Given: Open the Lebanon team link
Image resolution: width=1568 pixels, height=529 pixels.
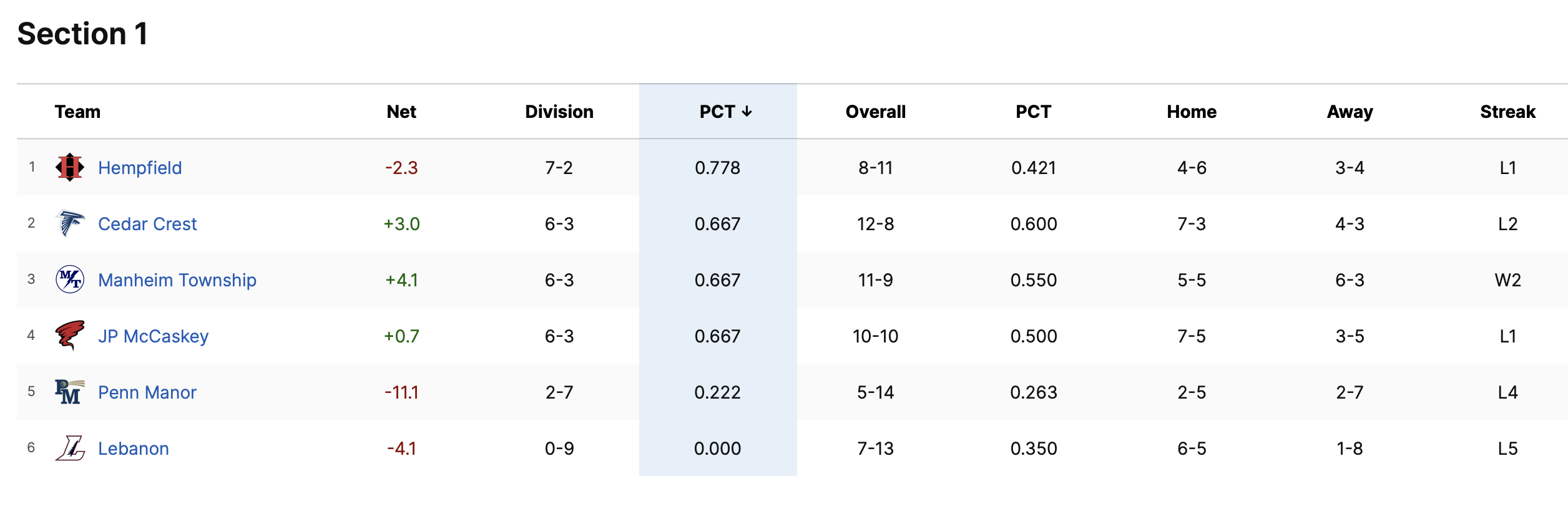Looking at the screenshot, I should pyautogui.click(x=134, y=449).
